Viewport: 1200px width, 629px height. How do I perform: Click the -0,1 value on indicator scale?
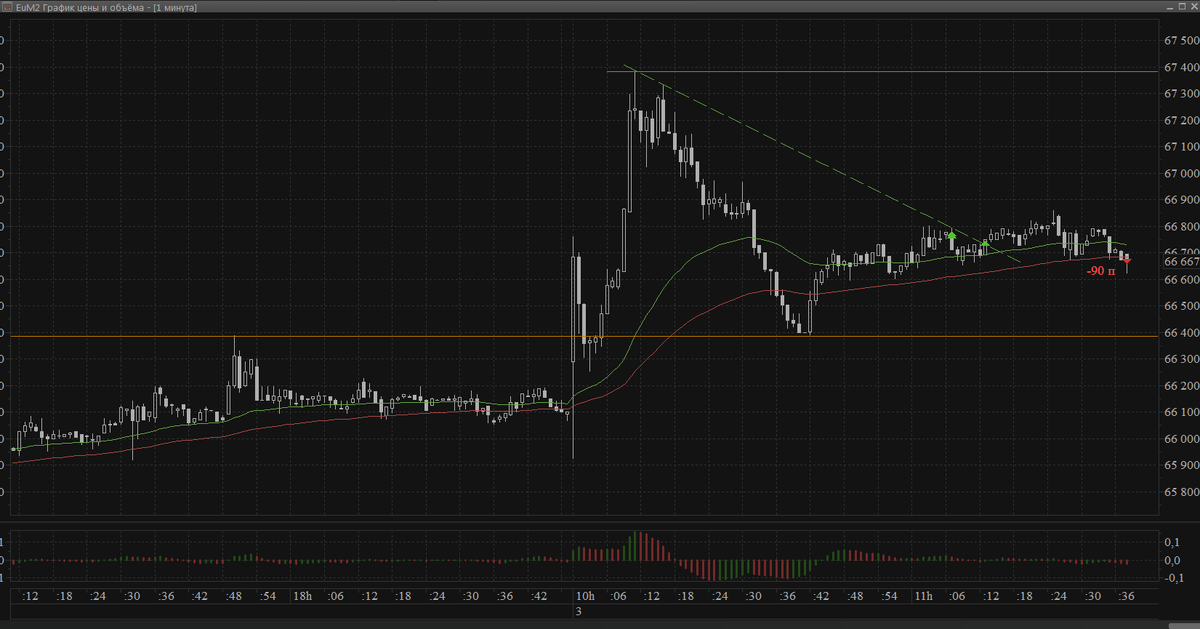(x=1174, y=578)
